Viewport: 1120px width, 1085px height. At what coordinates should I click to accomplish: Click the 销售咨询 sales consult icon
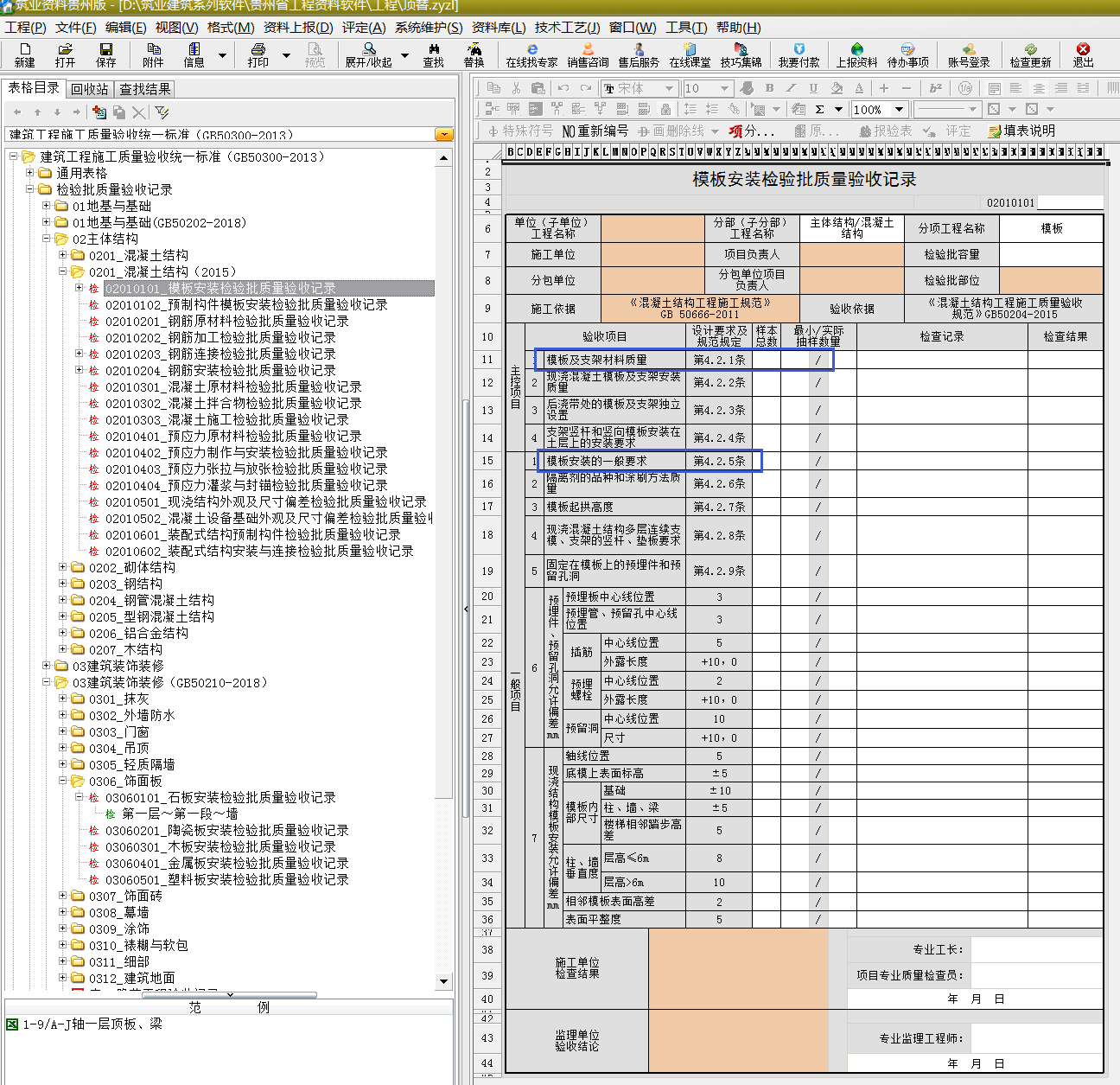coord(588,54)
